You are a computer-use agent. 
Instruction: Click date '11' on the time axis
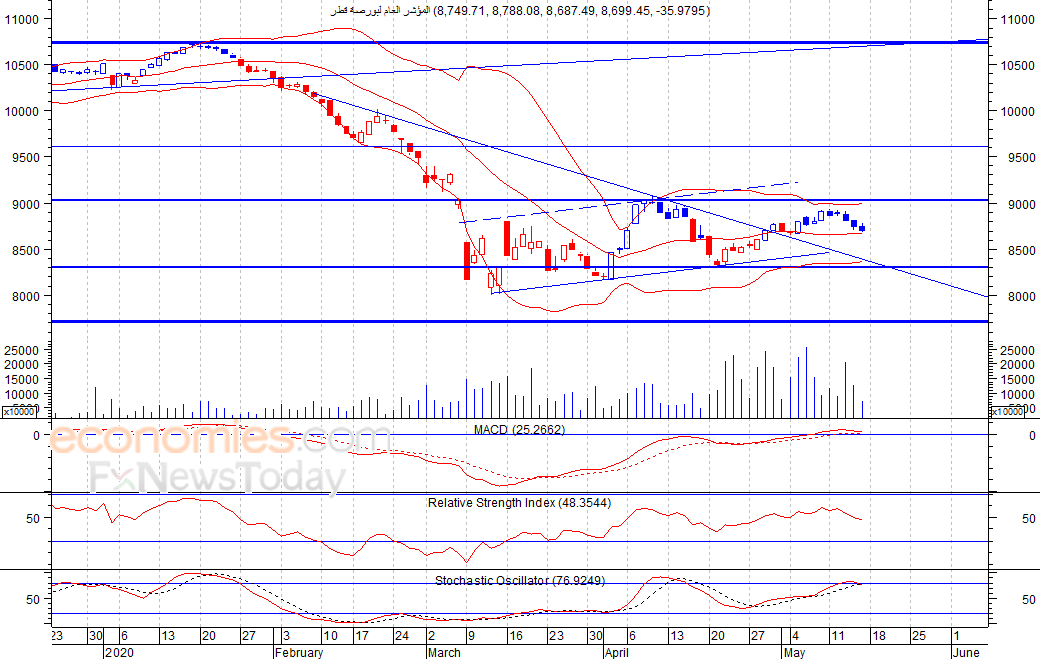838,636
